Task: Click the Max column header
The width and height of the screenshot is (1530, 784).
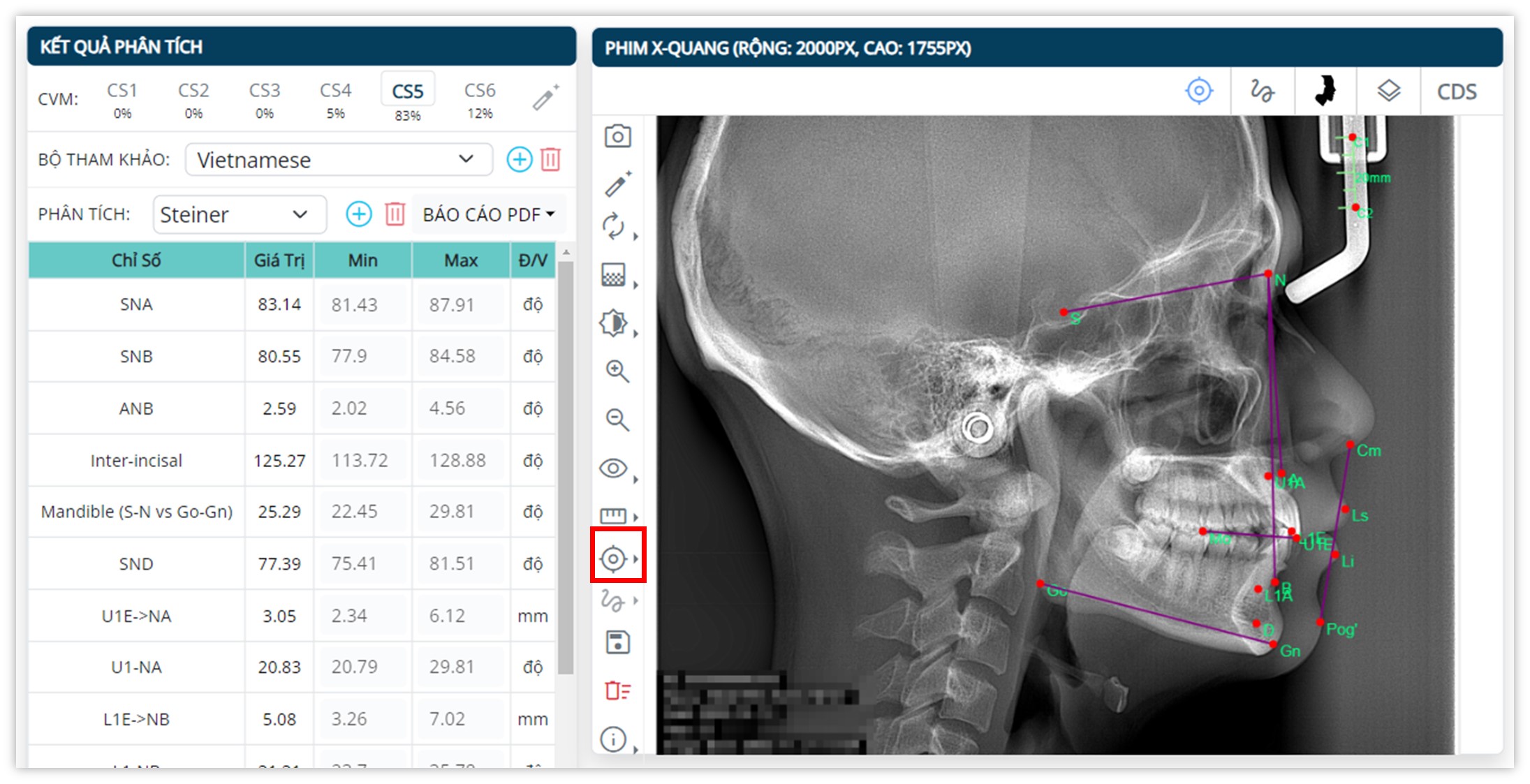Action: 461,260
